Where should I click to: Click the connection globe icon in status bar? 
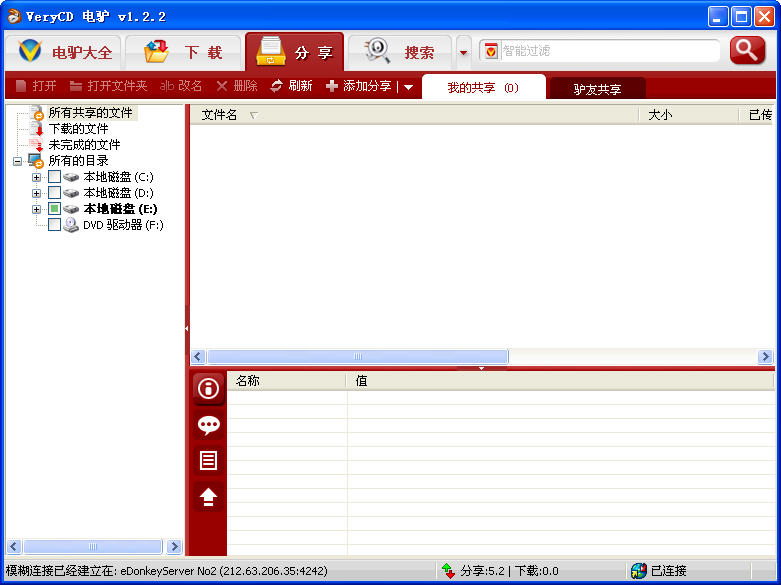coord(638,571)
